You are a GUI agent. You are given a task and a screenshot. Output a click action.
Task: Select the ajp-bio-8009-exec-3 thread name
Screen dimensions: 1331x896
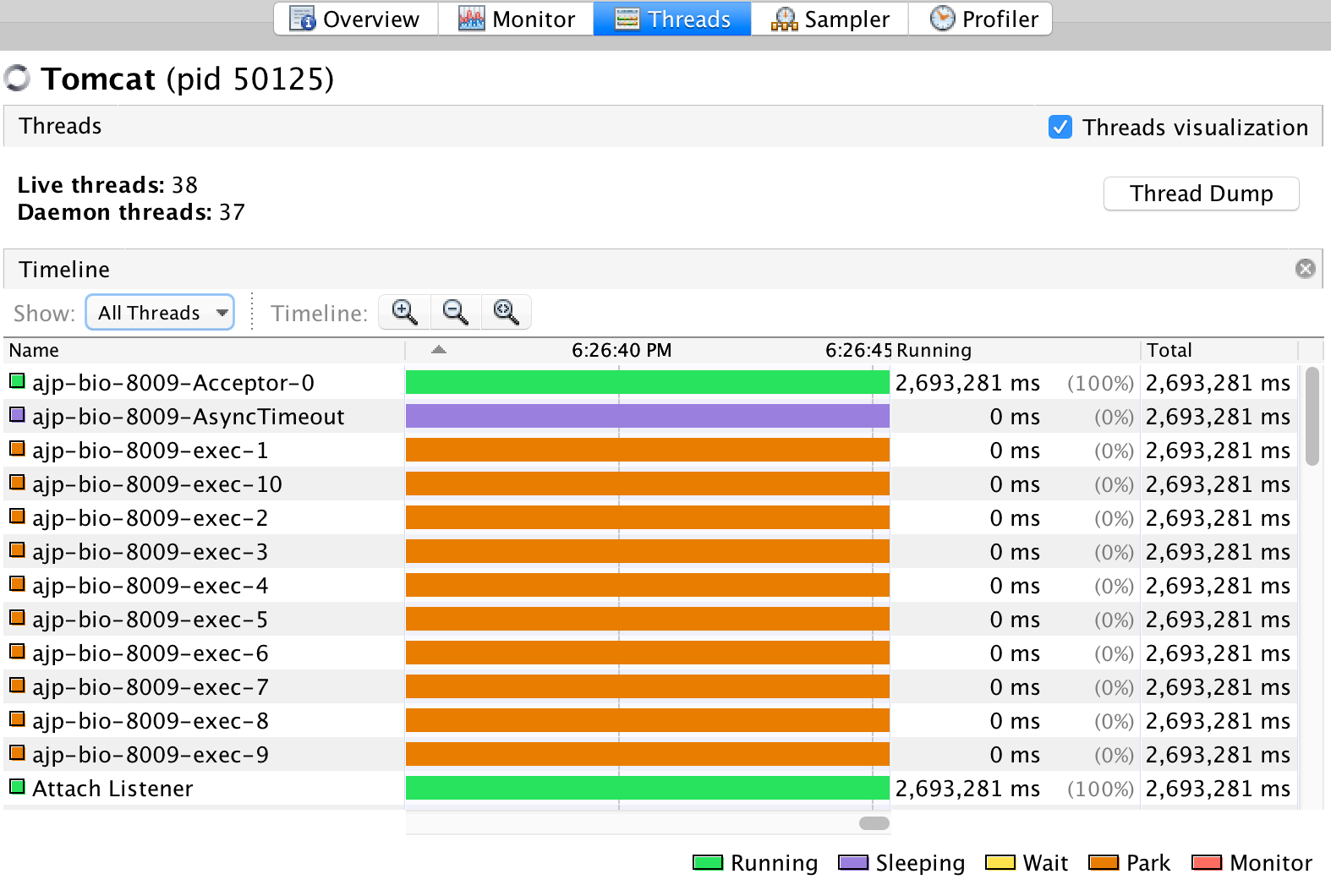tap(151, 552)
